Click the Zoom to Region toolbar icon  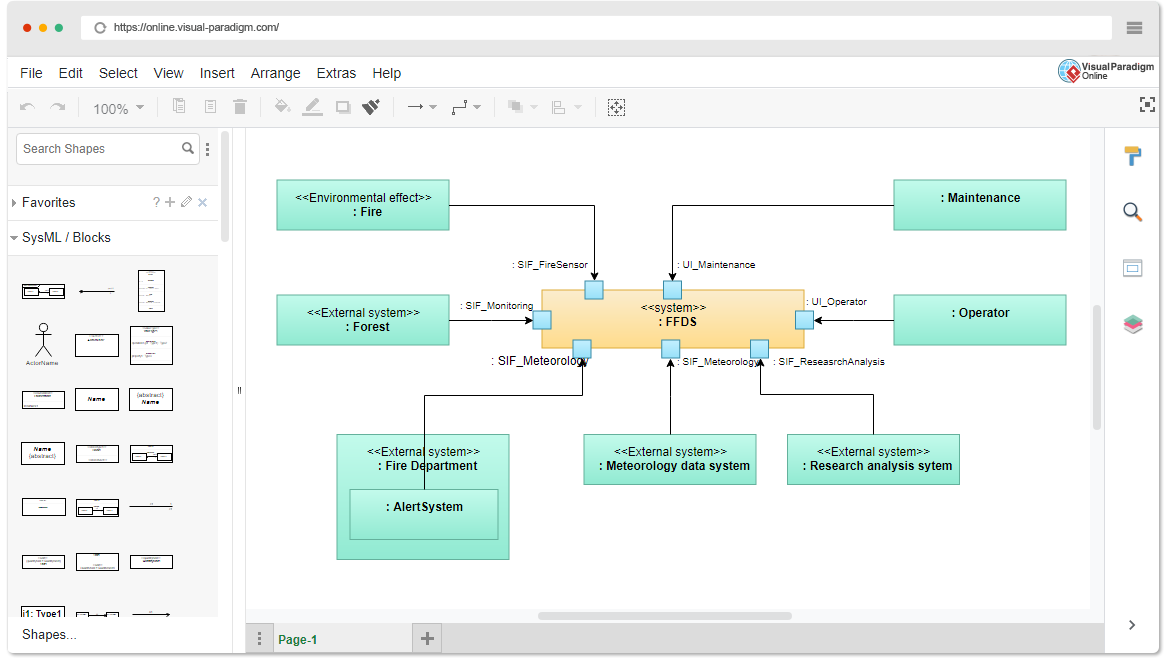[x=617, y=107]
